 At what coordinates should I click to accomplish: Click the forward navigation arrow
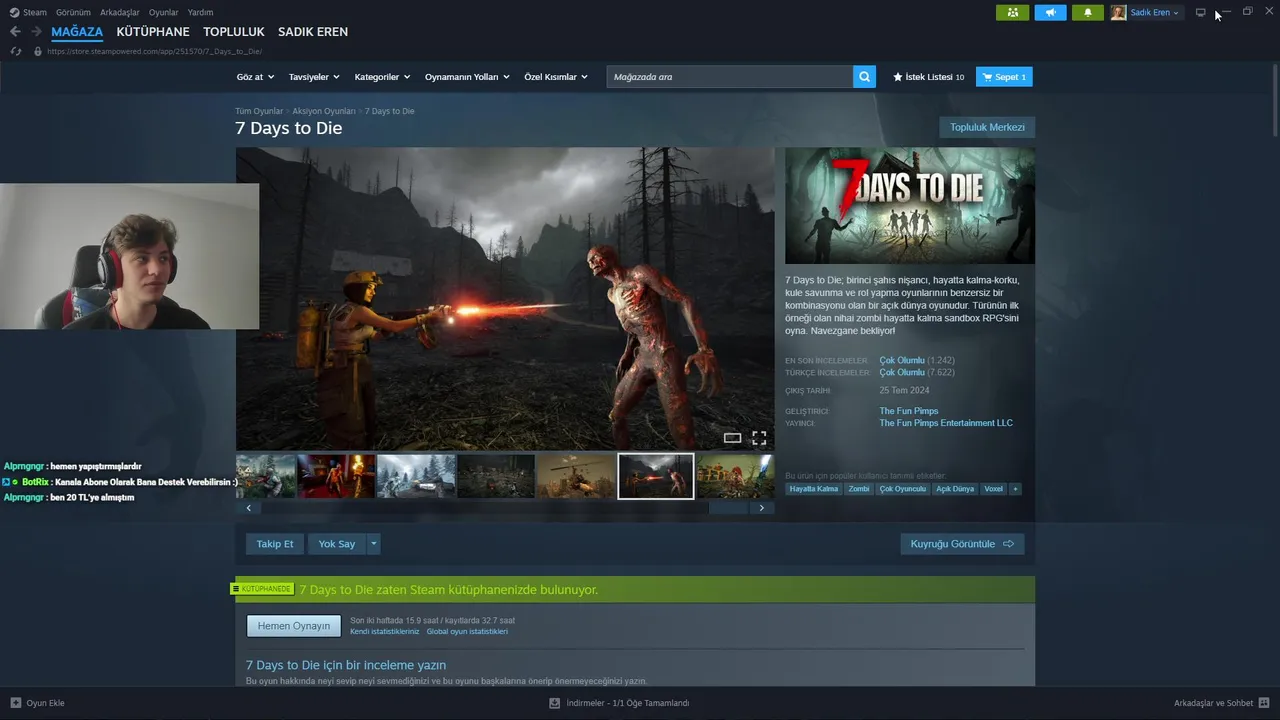click(38, 32)
